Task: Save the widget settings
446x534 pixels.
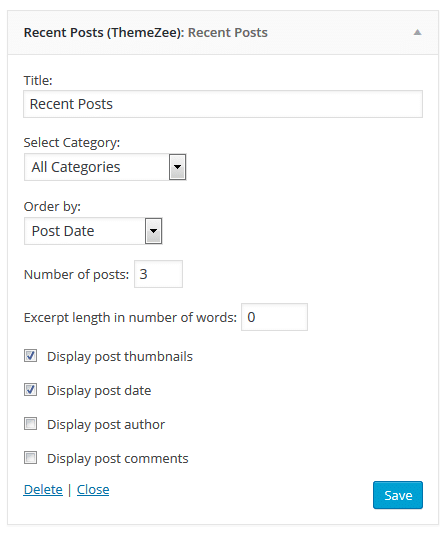Action: pos(398,495)
